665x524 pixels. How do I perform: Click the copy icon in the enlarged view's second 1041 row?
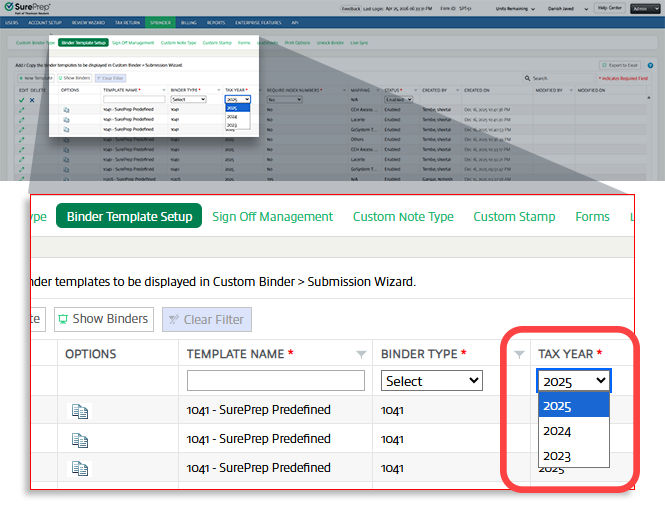pos(80,440)
